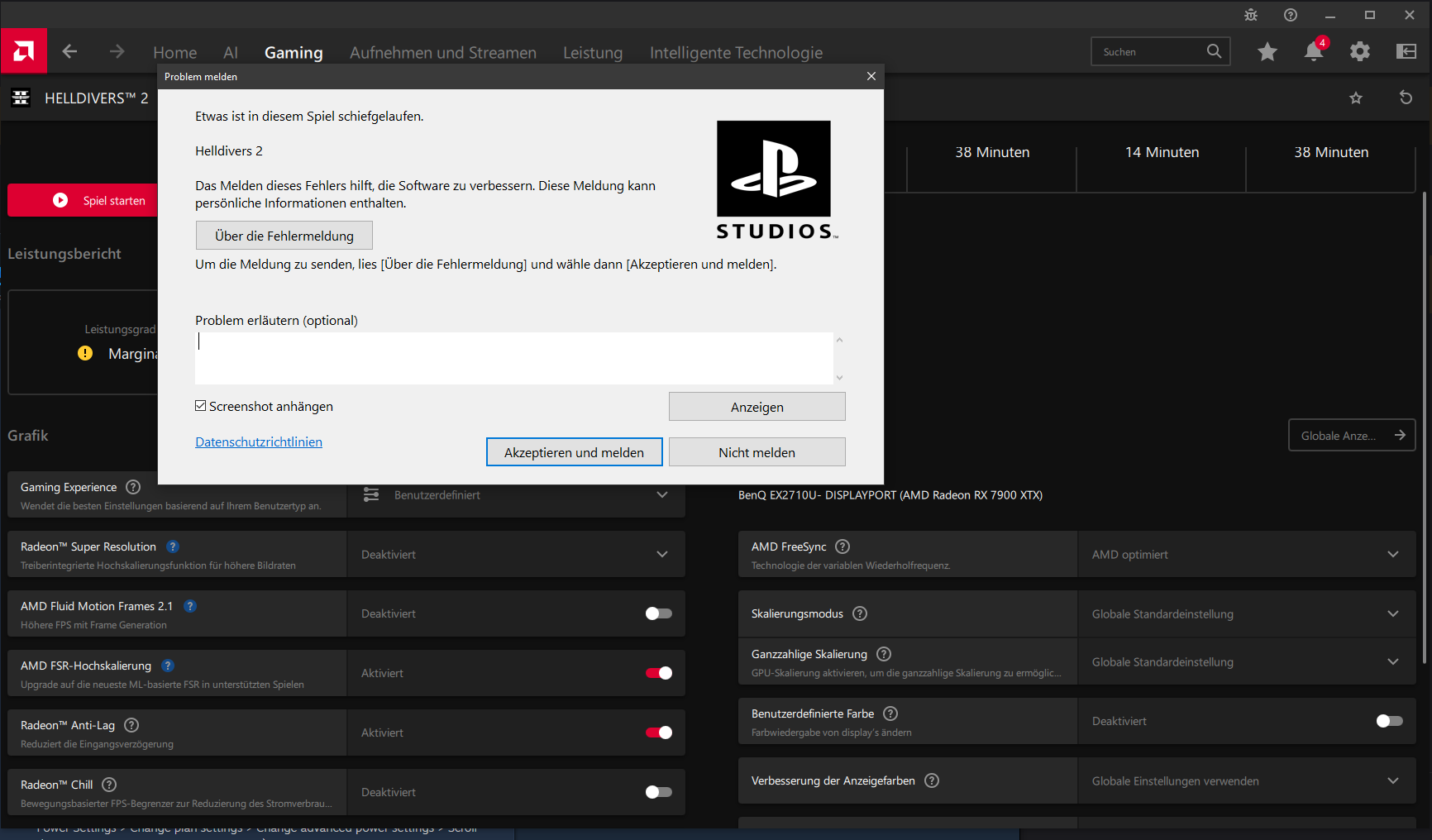This screenshot has height=840, width=1432.
Task: Switch to the Home tab
Action: pos(175,53)
